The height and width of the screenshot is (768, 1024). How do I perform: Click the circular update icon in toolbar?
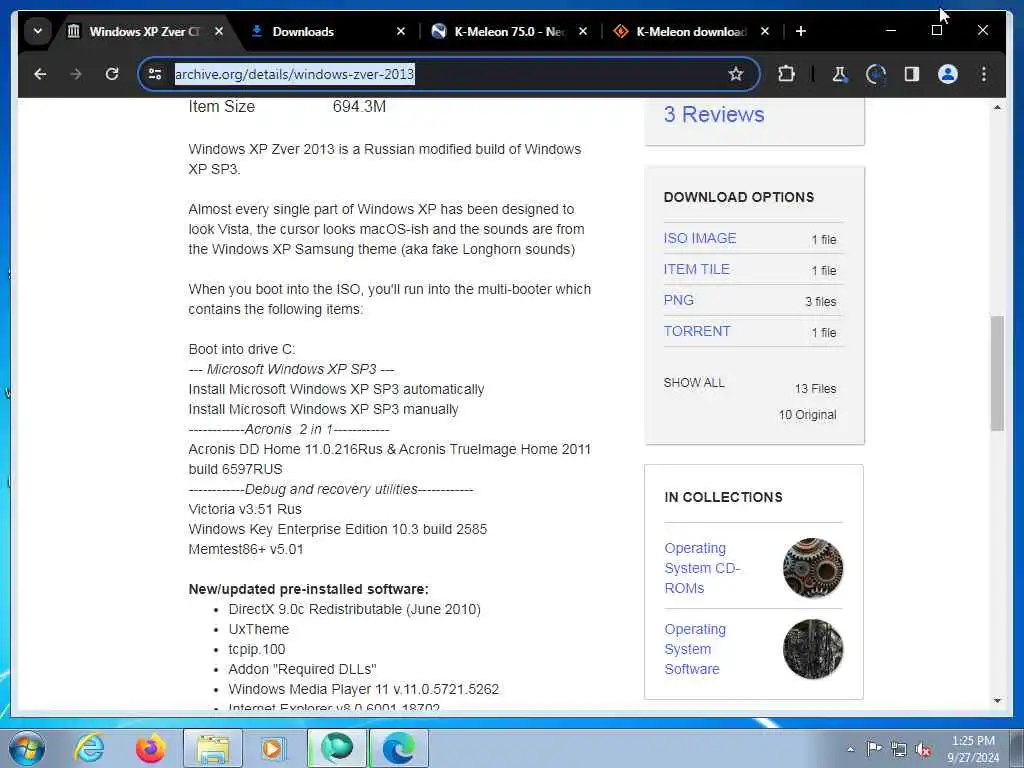(875, 74)
